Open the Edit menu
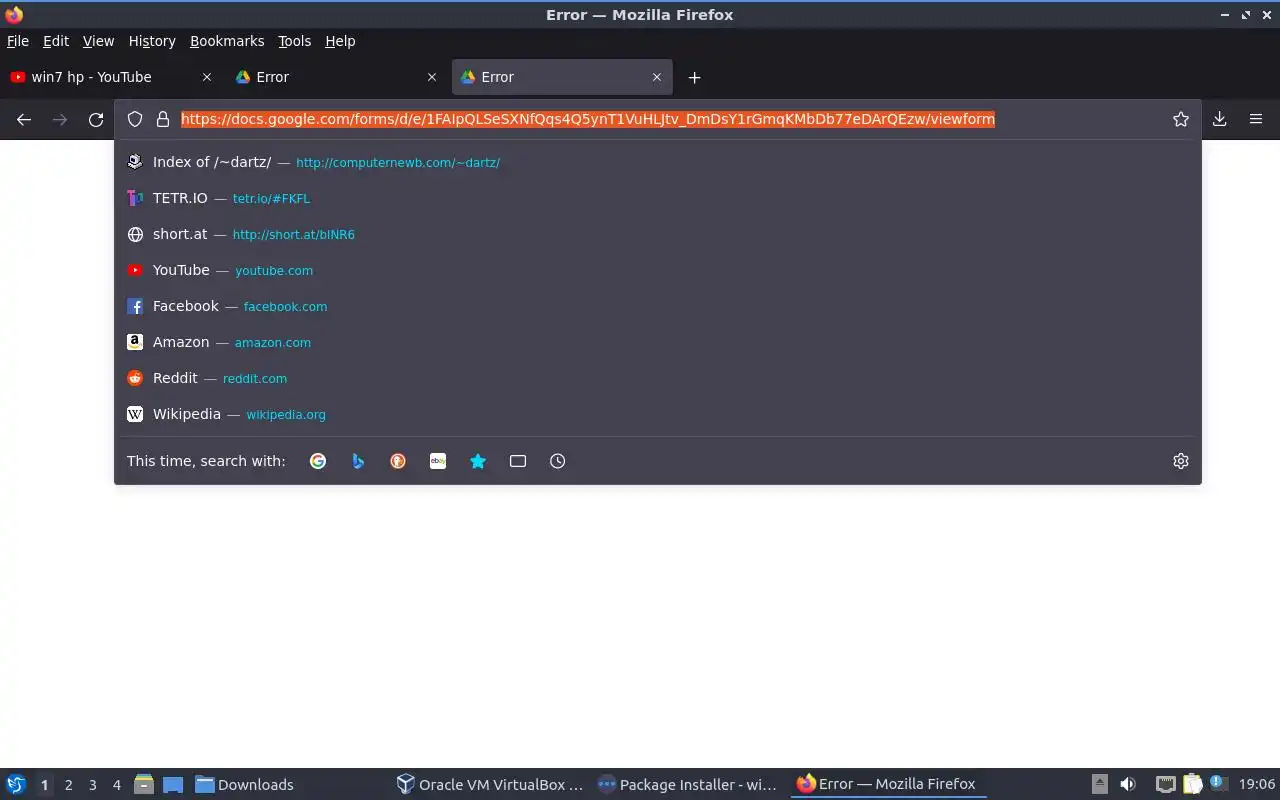Screen dimensions: 1280x800 click(56, 41)
